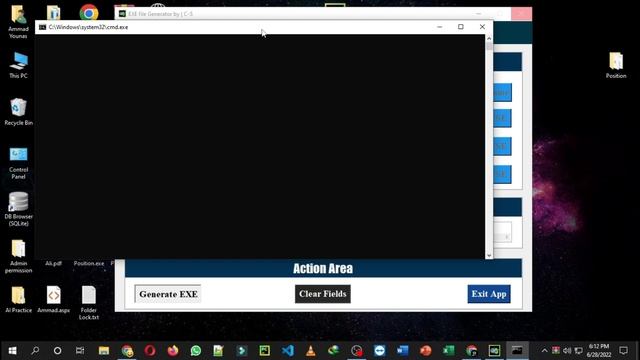
Task: Open taskbar Search magnifier
Action: [x=35, y=351]
